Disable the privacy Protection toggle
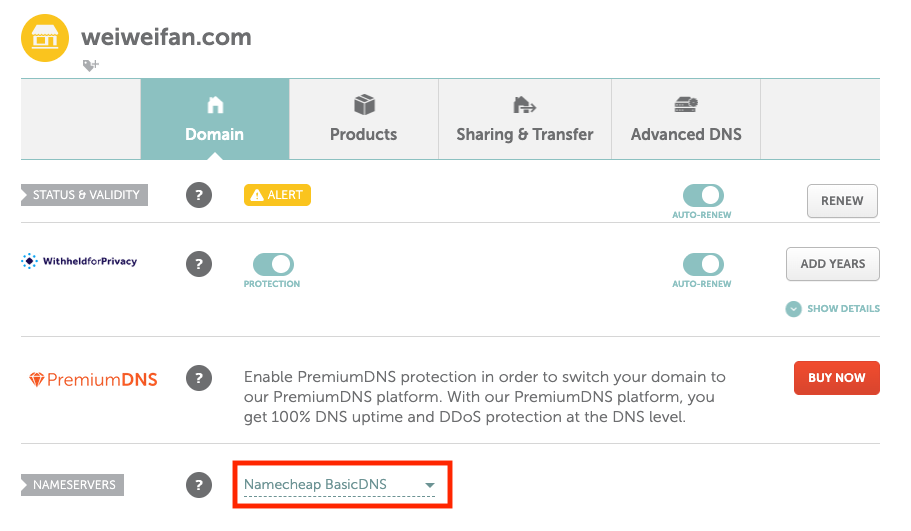 (272, 264)
